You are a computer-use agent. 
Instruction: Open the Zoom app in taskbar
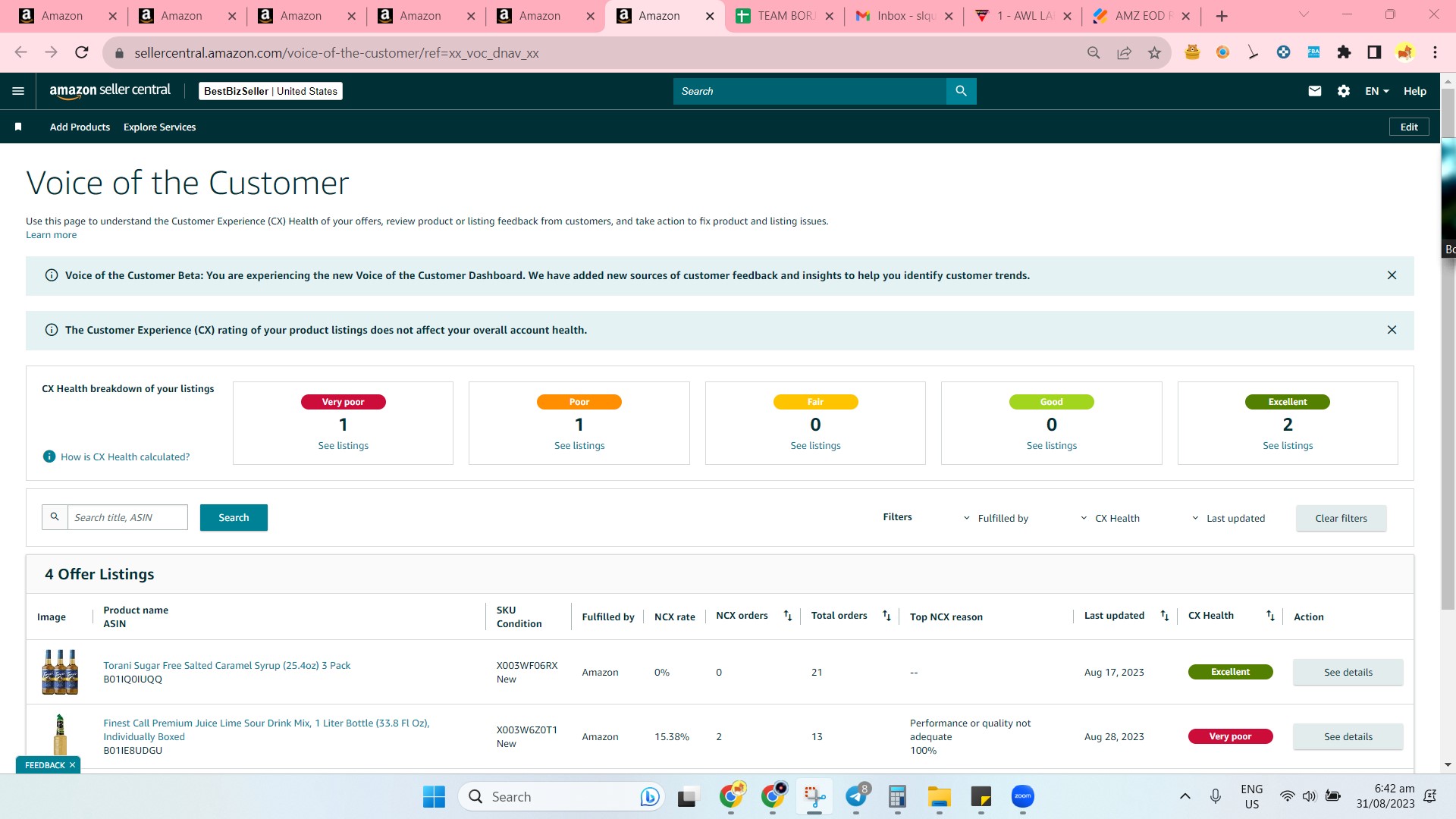point(1023,796)
